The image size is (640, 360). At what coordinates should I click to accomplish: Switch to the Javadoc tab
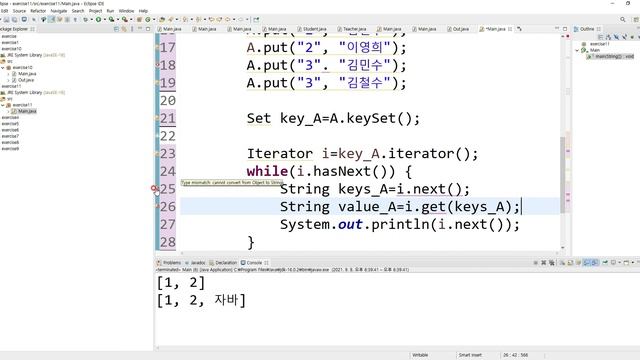point(195,262)
